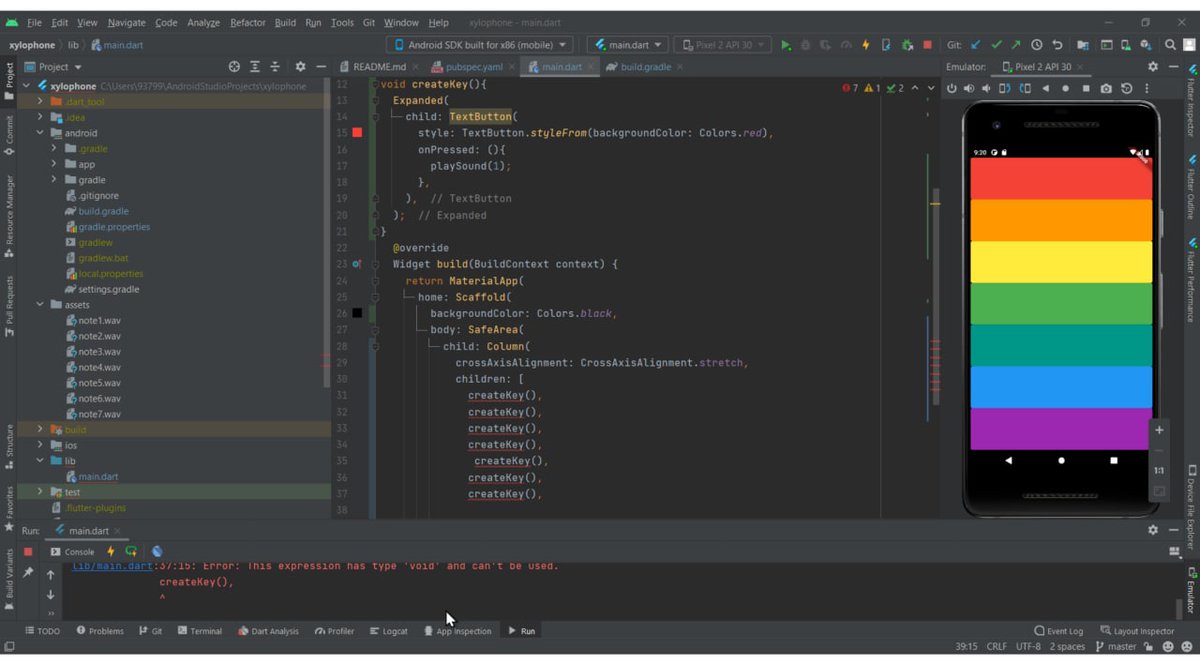
Task: Run the app with the green play icon
Action: (786, 45)
